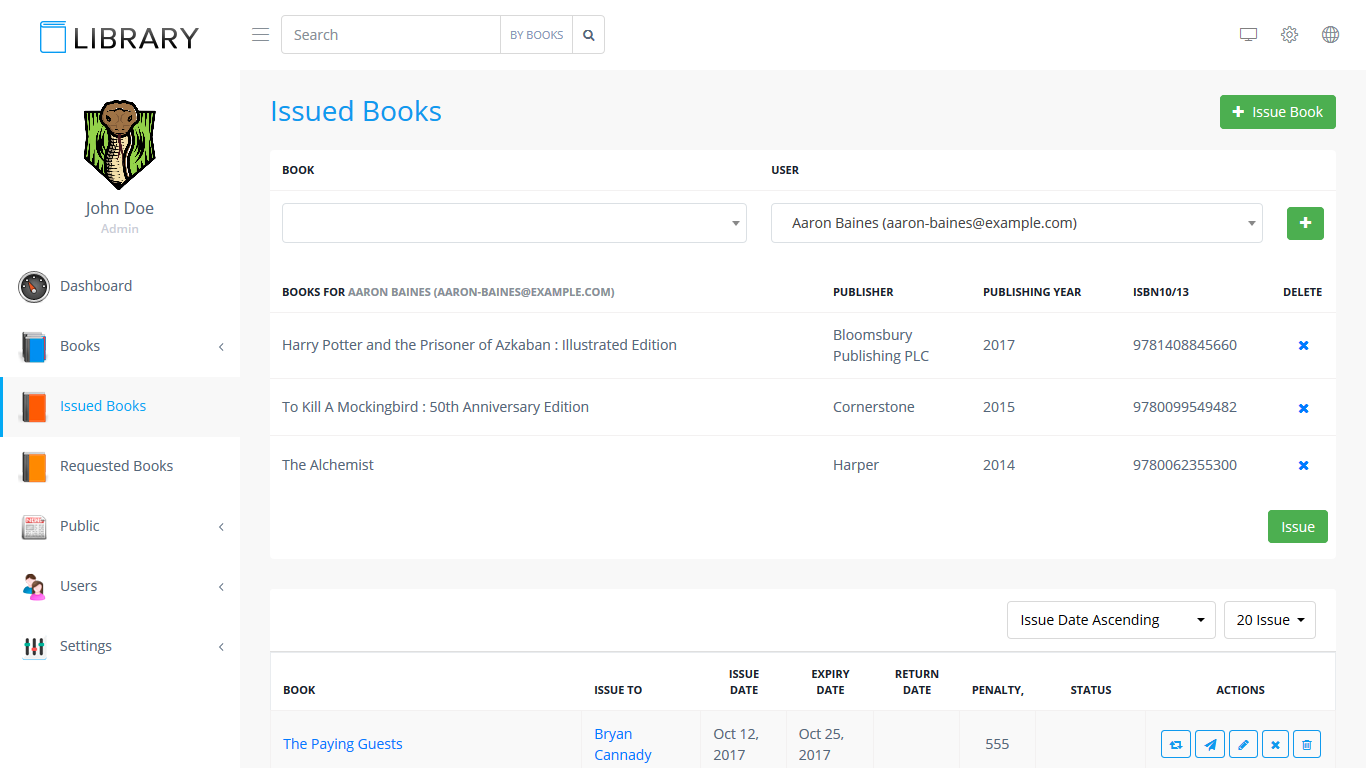The image size is (1366, 768).
Task: Open The Paying Guests book link
Action: [343, 744]
